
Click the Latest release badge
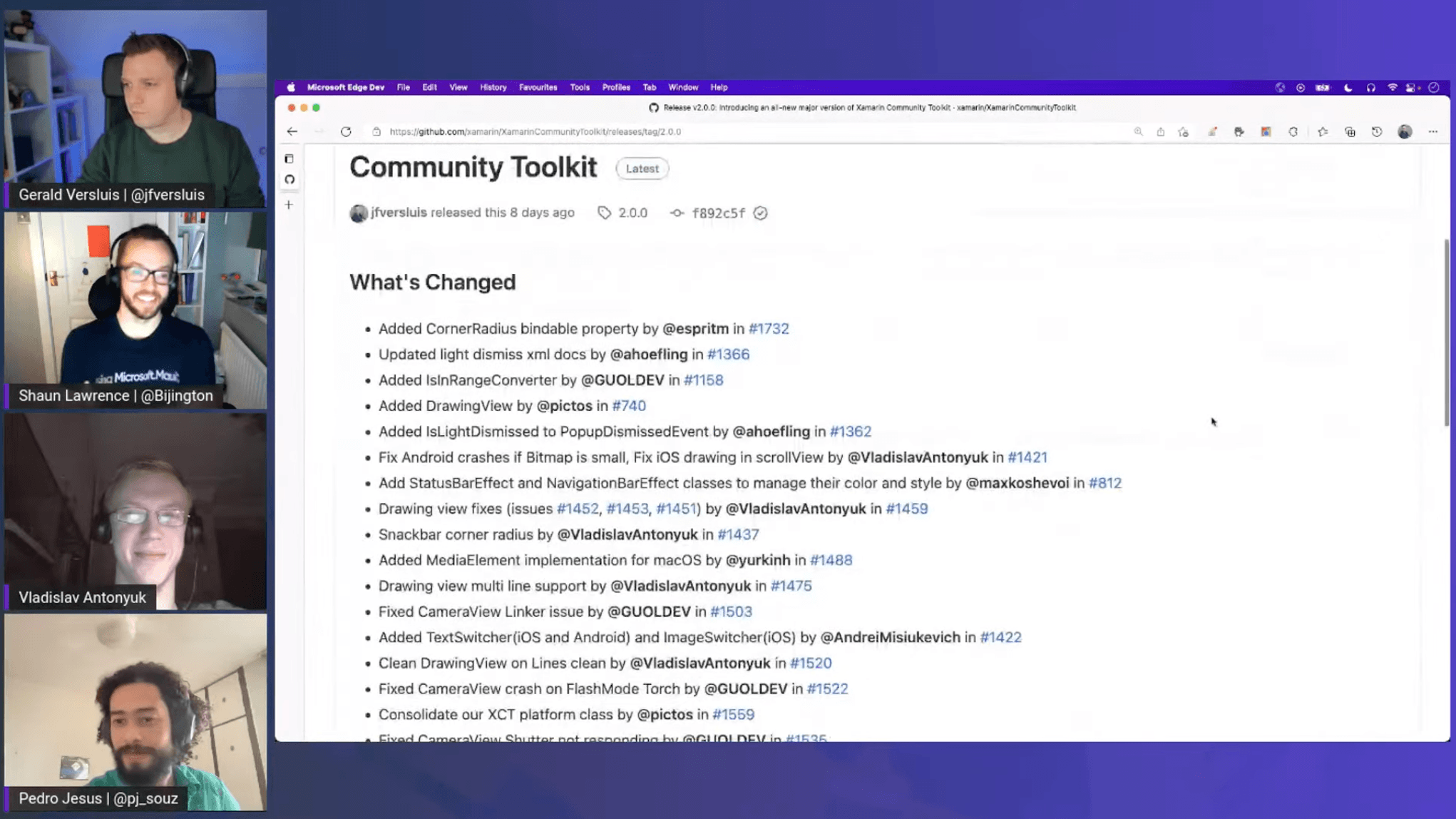(x=640, y=168)
